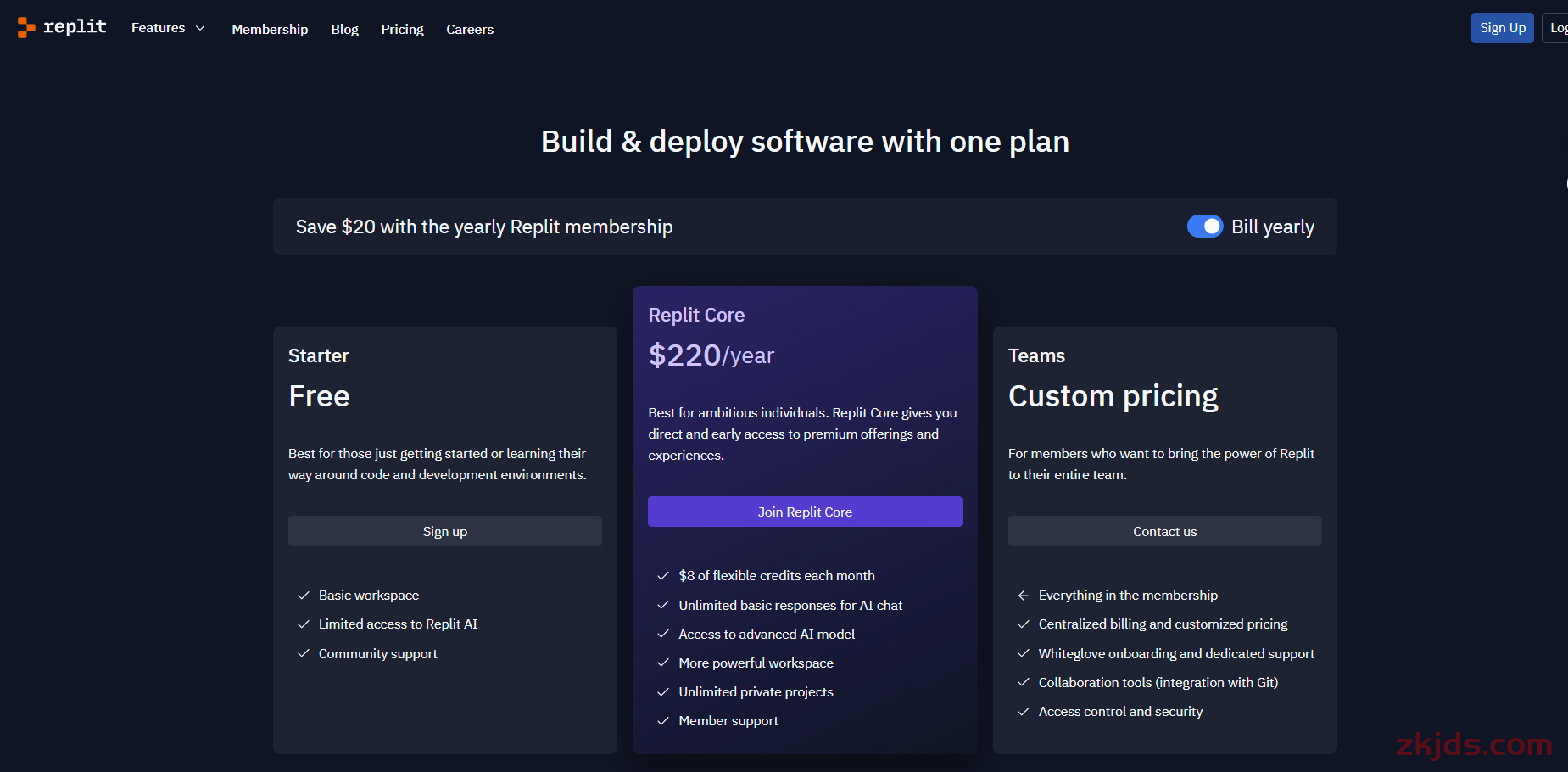The height and width of the screenshot is (772, 1568).
Task: Click the Free price text
Action: pyautogui.click(x=319, y=396)
